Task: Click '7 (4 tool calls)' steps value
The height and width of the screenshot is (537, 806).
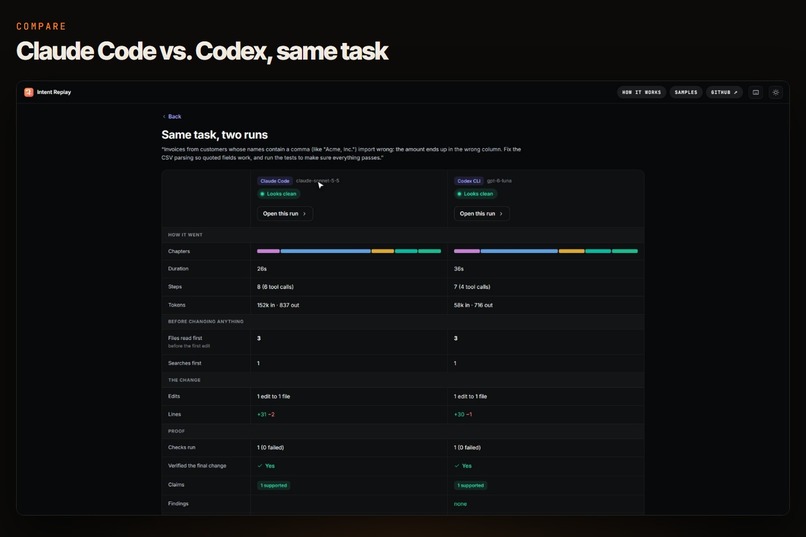Action: coord(472,287)
